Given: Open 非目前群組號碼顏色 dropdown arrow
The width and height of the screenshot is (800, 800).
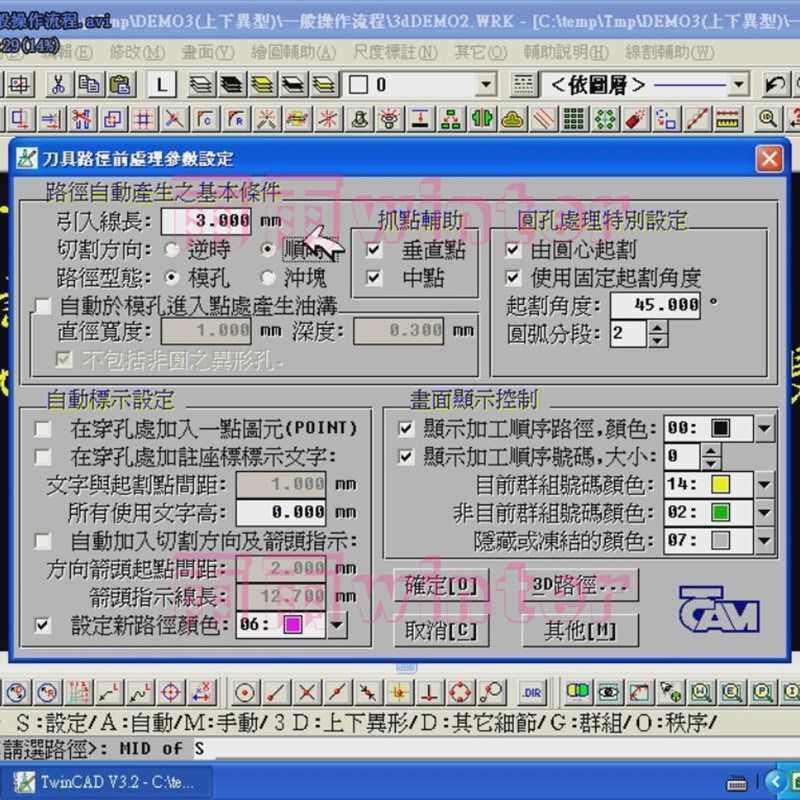Looking at the screenshot, I should [764, 512].
